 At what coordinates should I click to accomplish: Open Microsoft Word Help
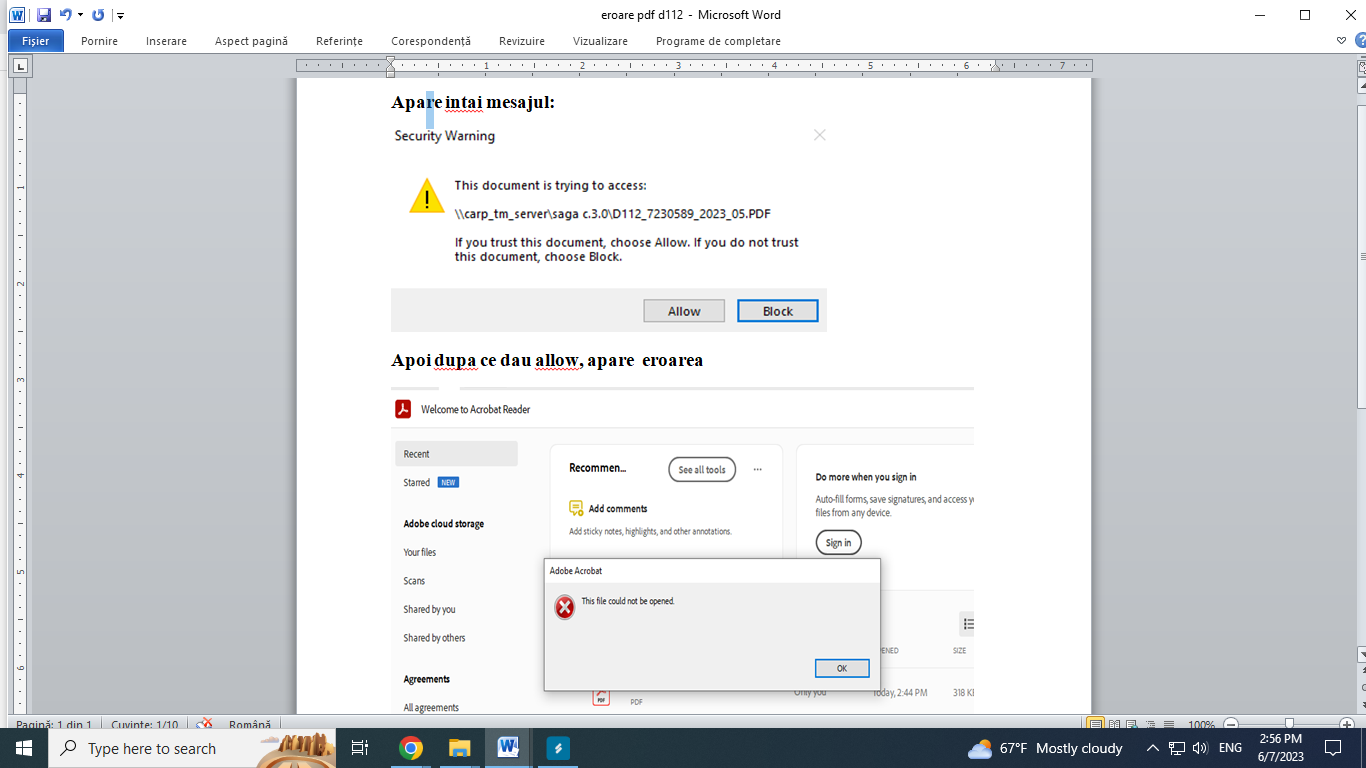(1360, 41)
